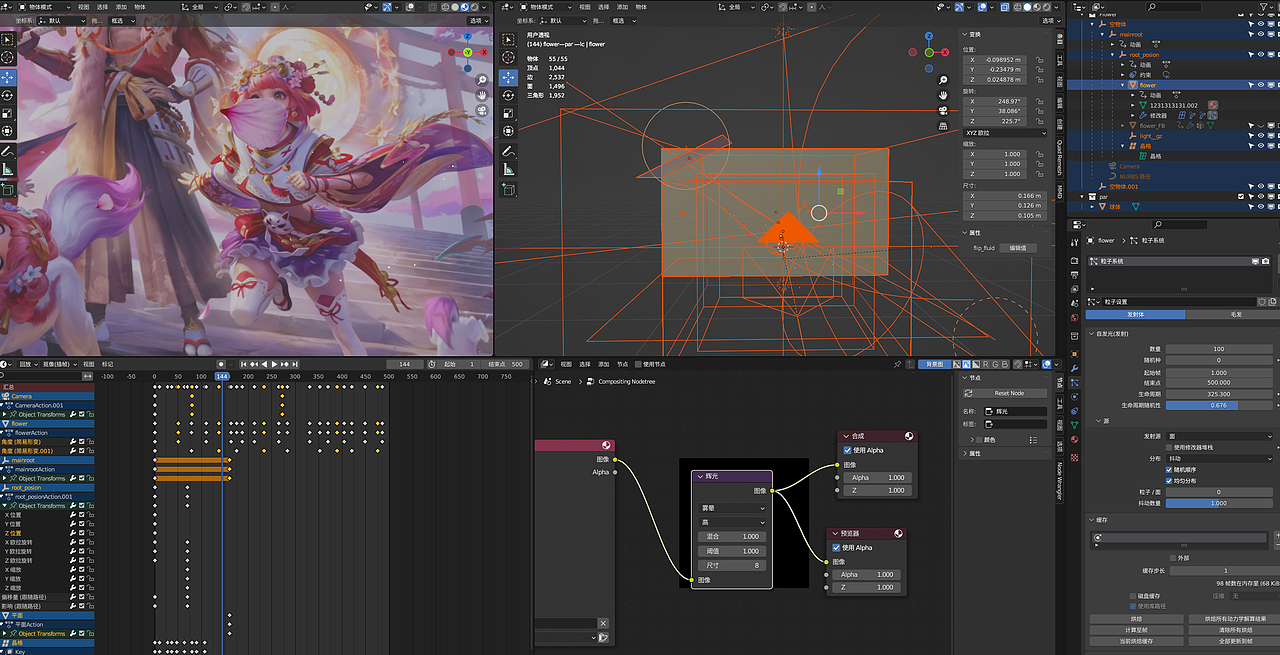Click the Reset Node button

tap(1007, 393)
